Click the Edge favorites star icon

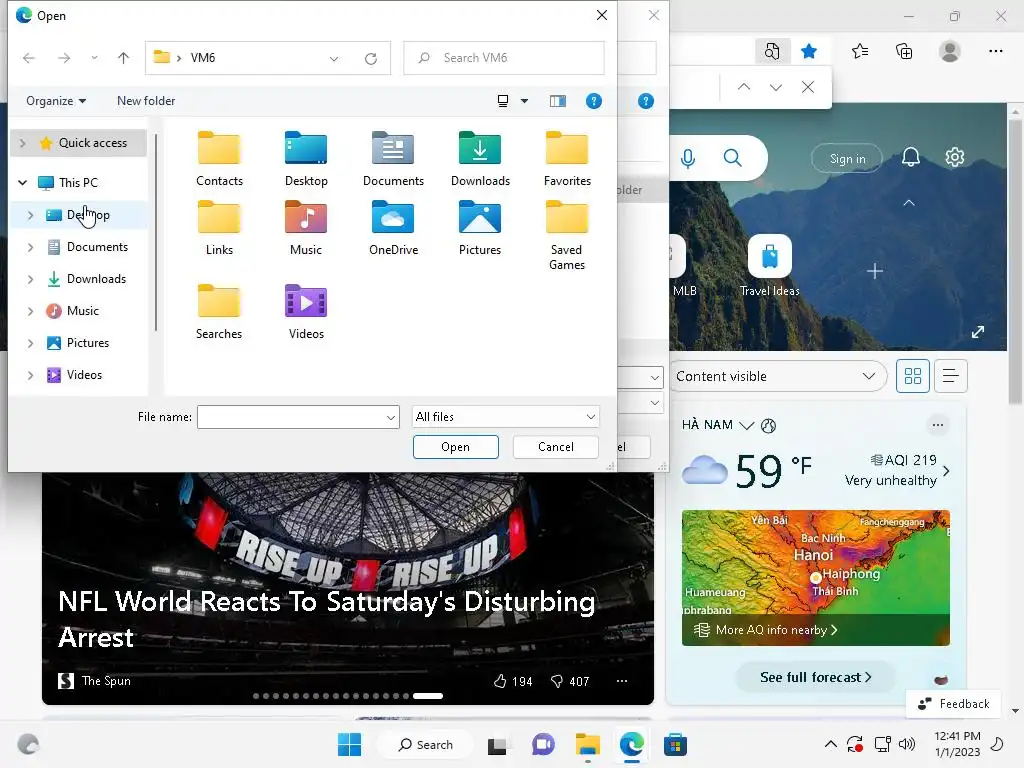point(808,51)
